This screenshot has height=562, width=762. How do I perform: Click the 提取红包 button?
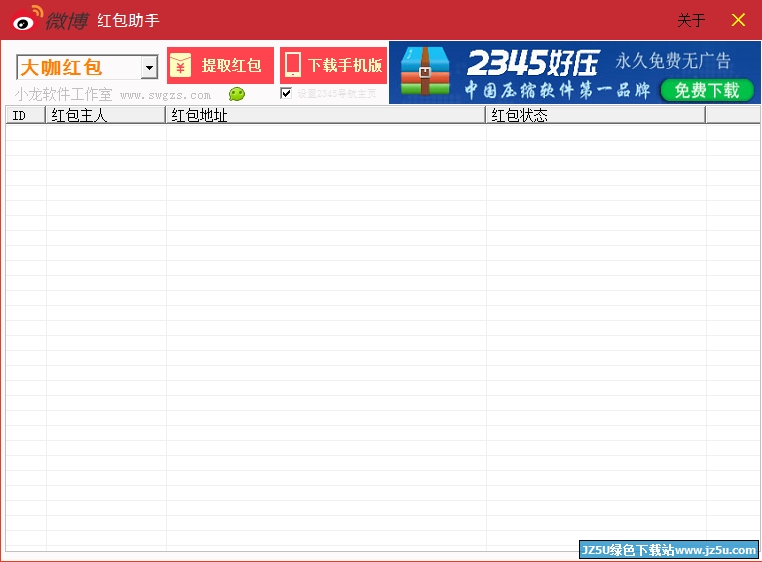(221, 66)
